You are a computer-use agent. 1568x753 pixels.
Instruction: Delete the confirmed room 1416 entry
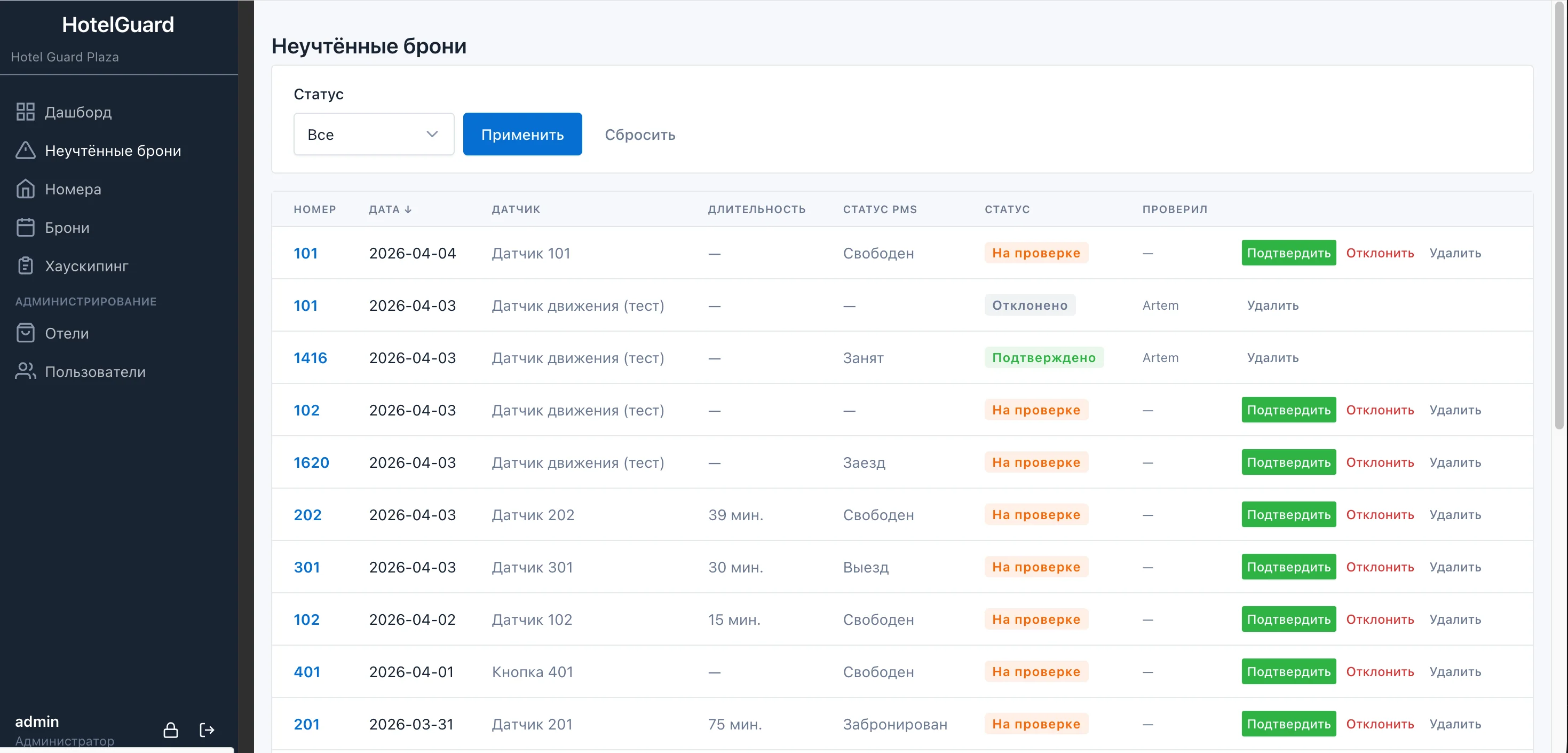(x=1272, y=358)
